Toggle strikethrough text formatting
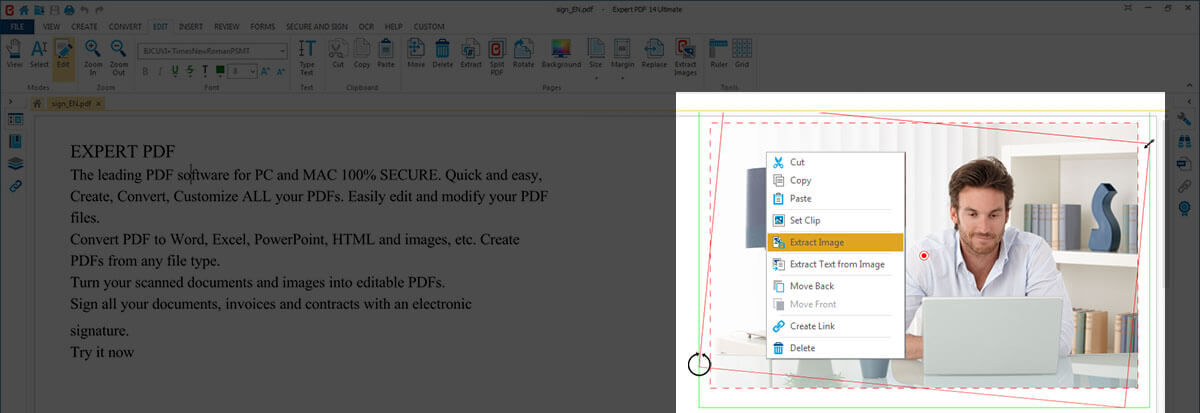This screenshot has width=1200, height=413. coord(191,71)
